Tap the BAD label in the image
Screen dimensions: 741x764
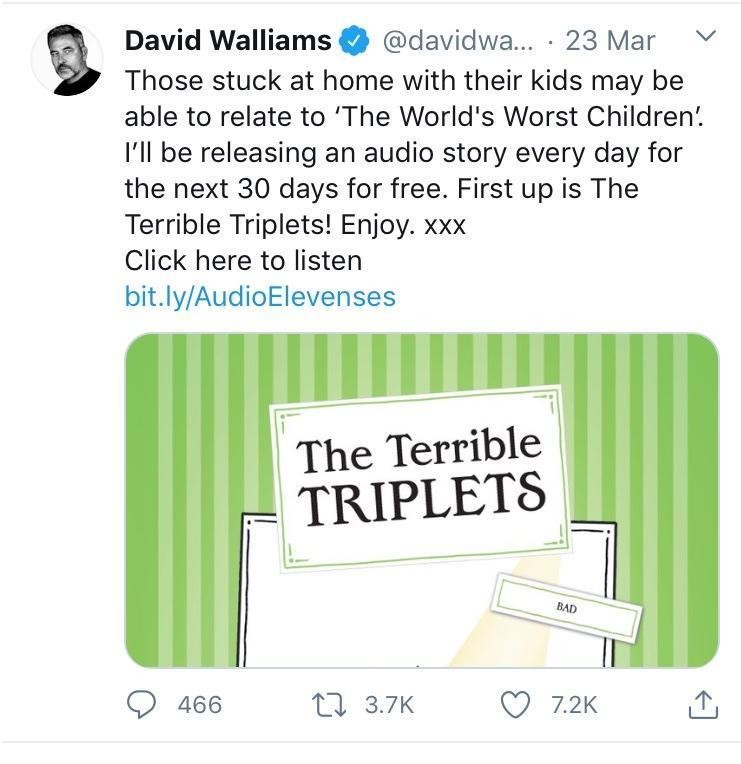point(567,608)
